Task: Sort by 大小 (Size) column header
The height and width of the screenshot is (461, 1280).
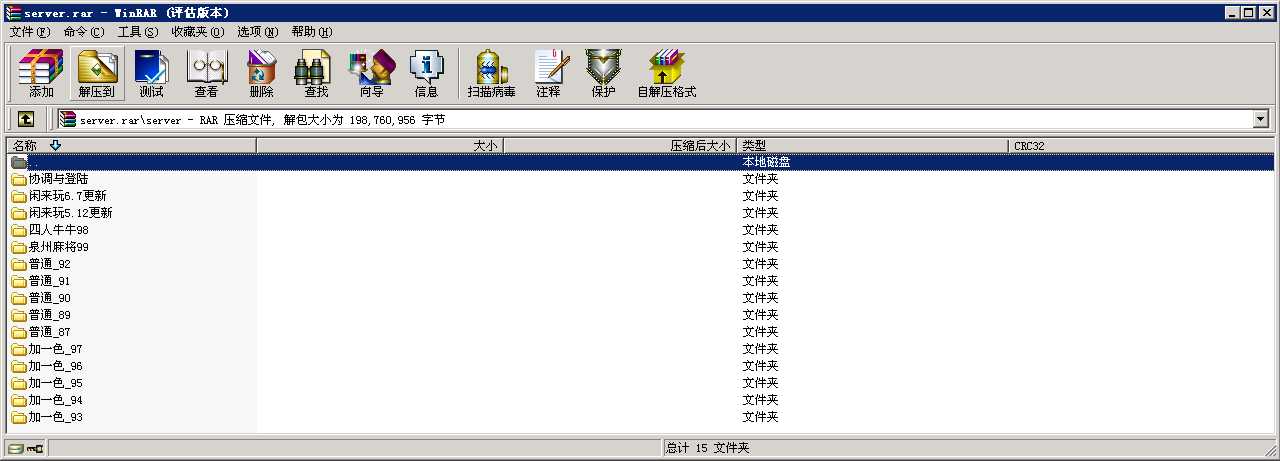Action: pos(380,145)
